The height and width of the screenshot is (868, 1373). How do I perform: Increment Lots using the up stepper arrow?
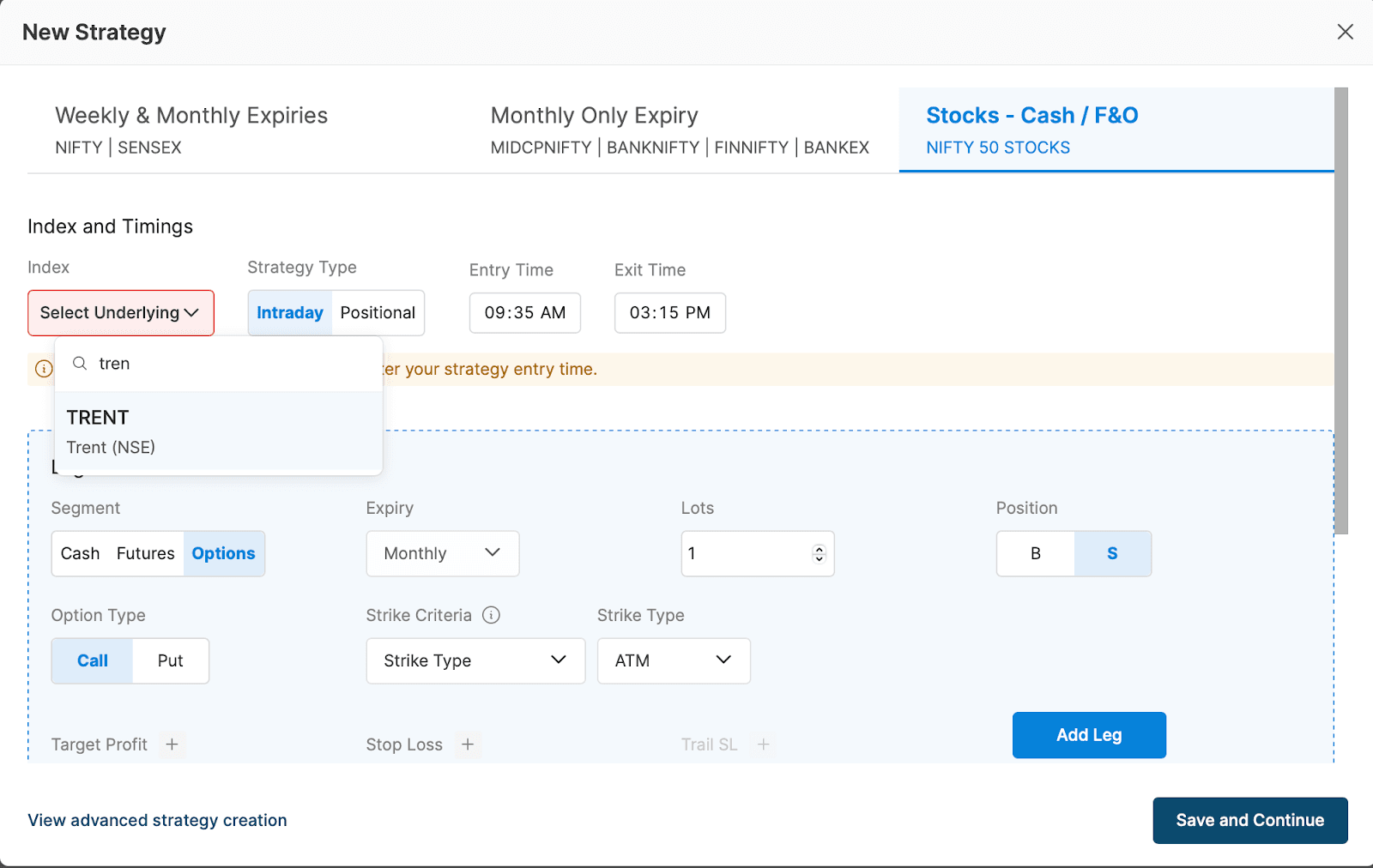[x=820, y=548]
